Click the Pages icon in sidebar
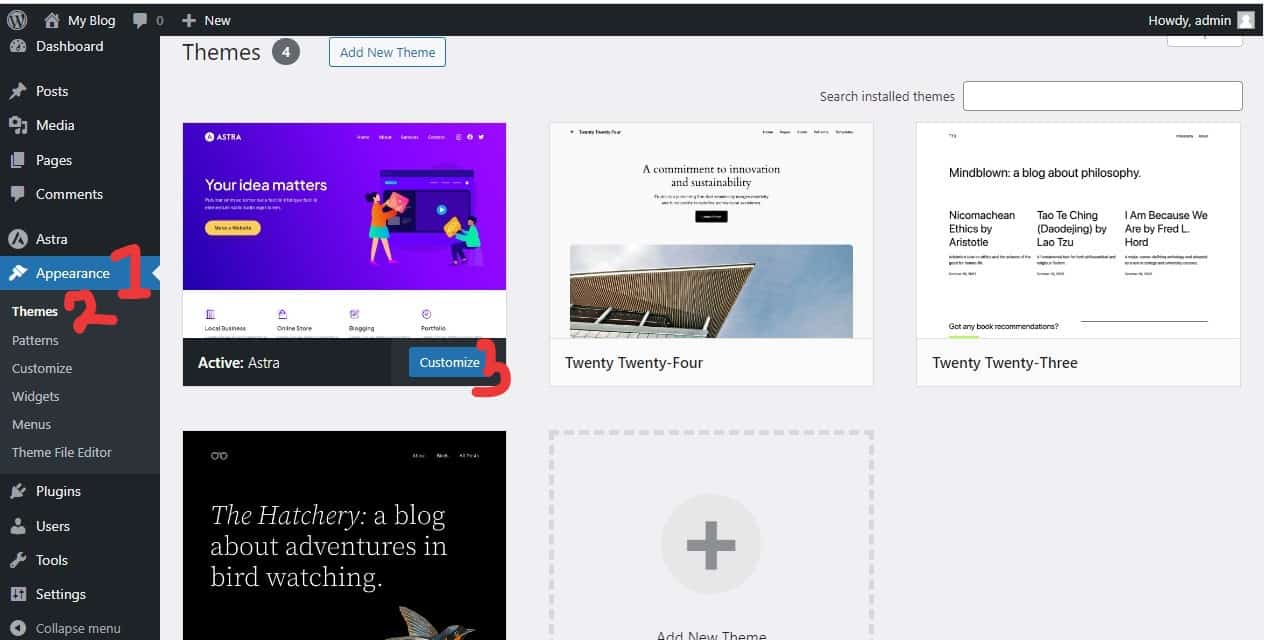 pos(18,160)
